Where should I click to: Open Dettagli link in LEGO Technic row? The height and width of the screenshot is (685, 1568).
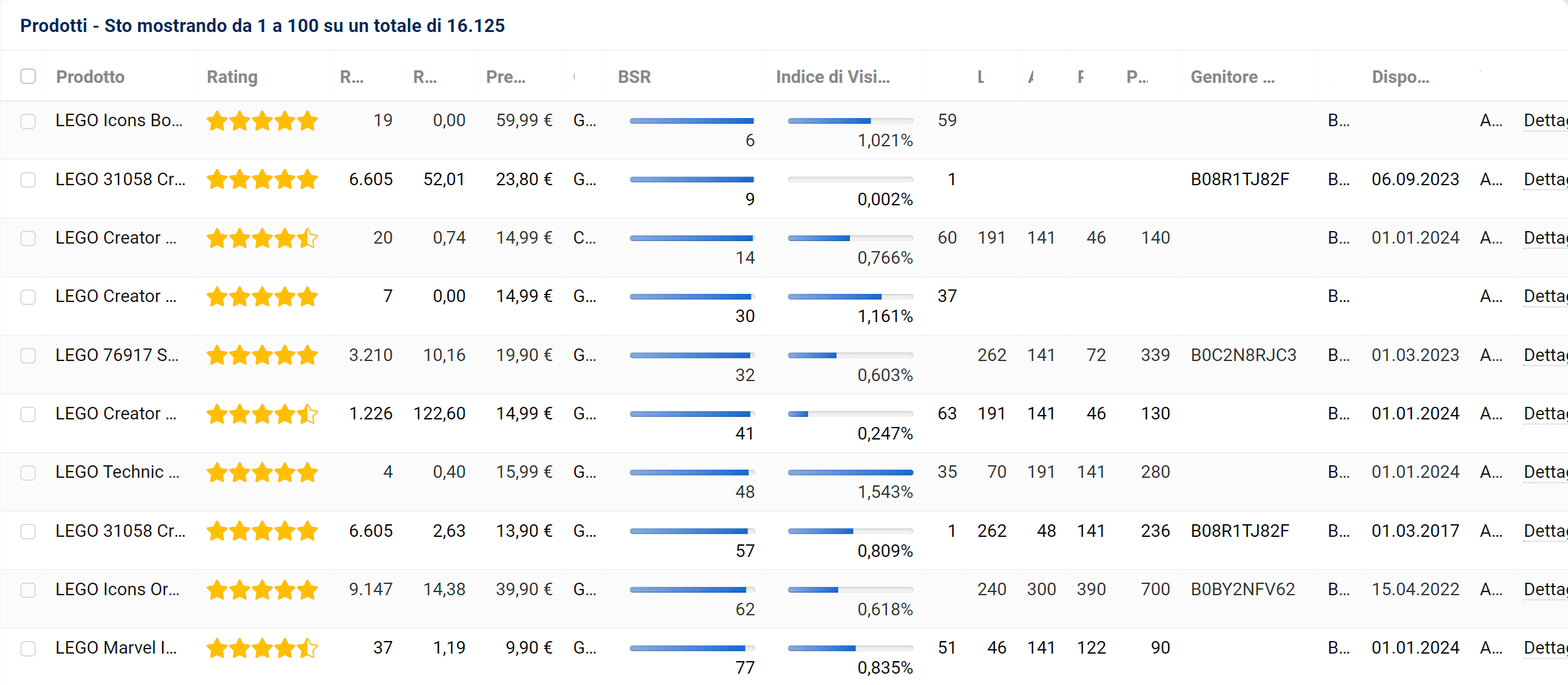pos(1545,472)
